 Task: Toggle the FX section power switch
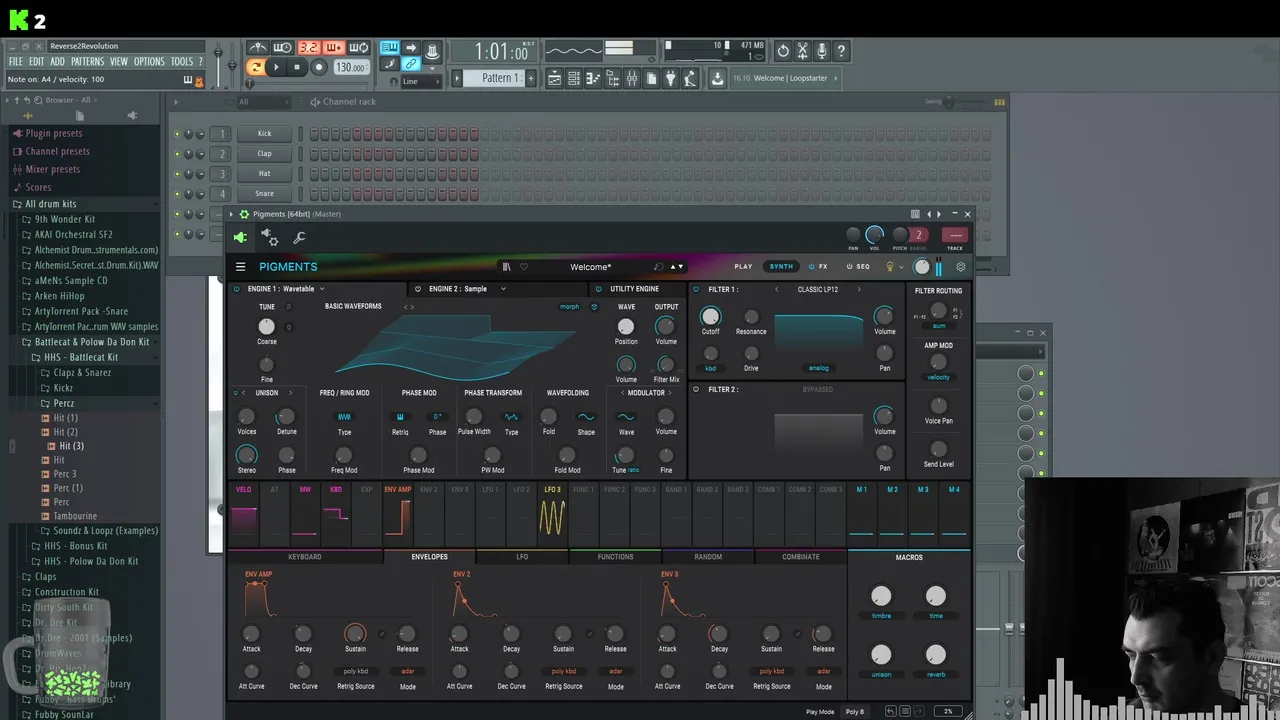812,267
